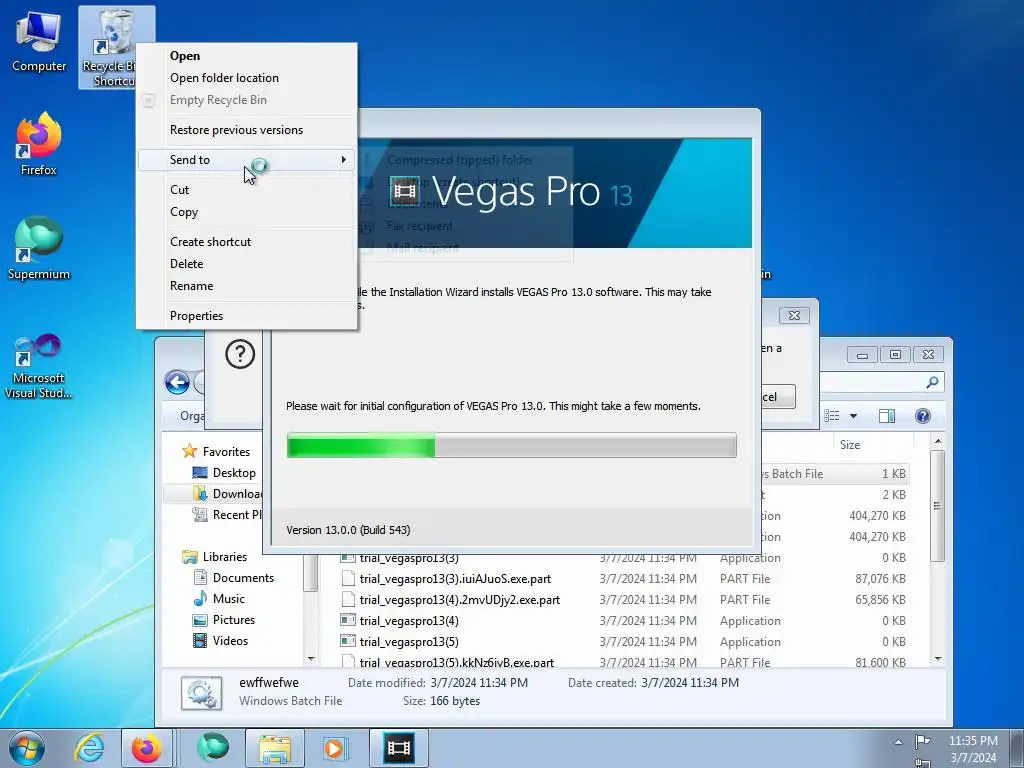Switch to Windows Explorer taskbar button

(275, 748)
